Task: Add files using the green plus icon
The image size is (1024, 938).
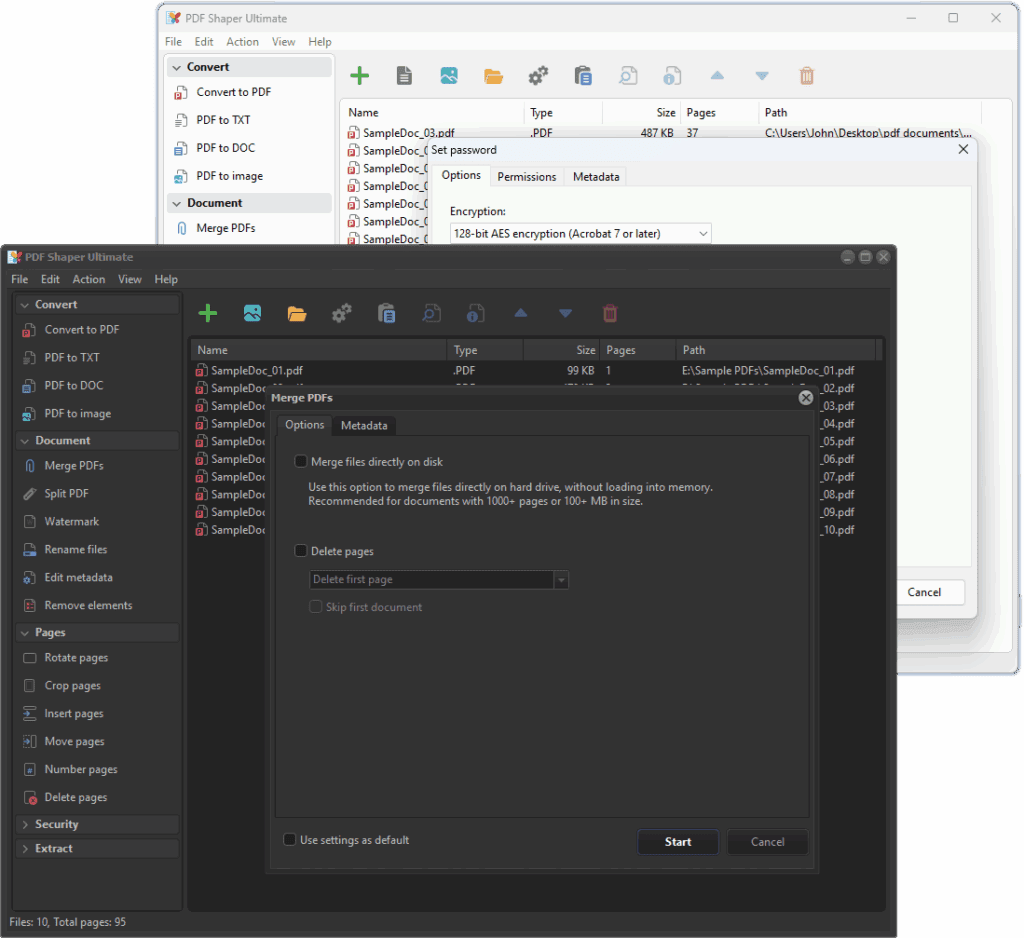Action: click(208, 313)
